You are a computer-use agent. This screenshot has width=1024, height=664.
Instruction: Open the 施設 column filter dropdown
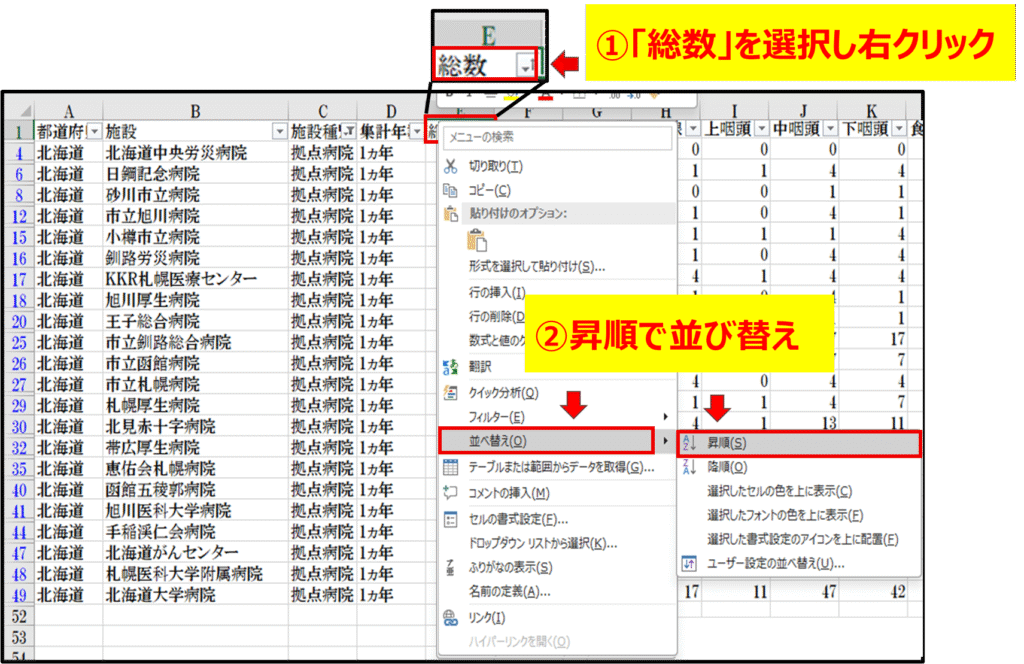pyautogui.click(x=279, y=131)
